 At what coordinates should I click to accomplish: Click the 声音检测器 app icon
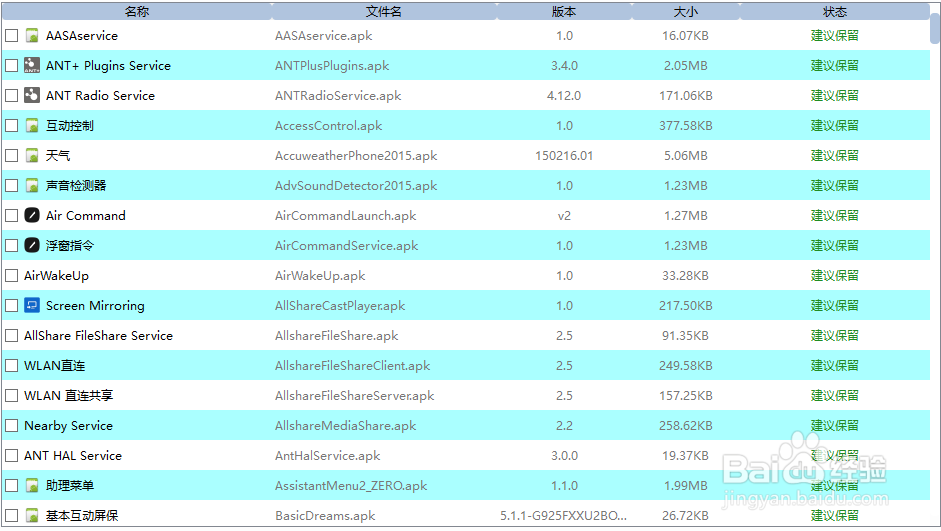click(x=32, y=185)
